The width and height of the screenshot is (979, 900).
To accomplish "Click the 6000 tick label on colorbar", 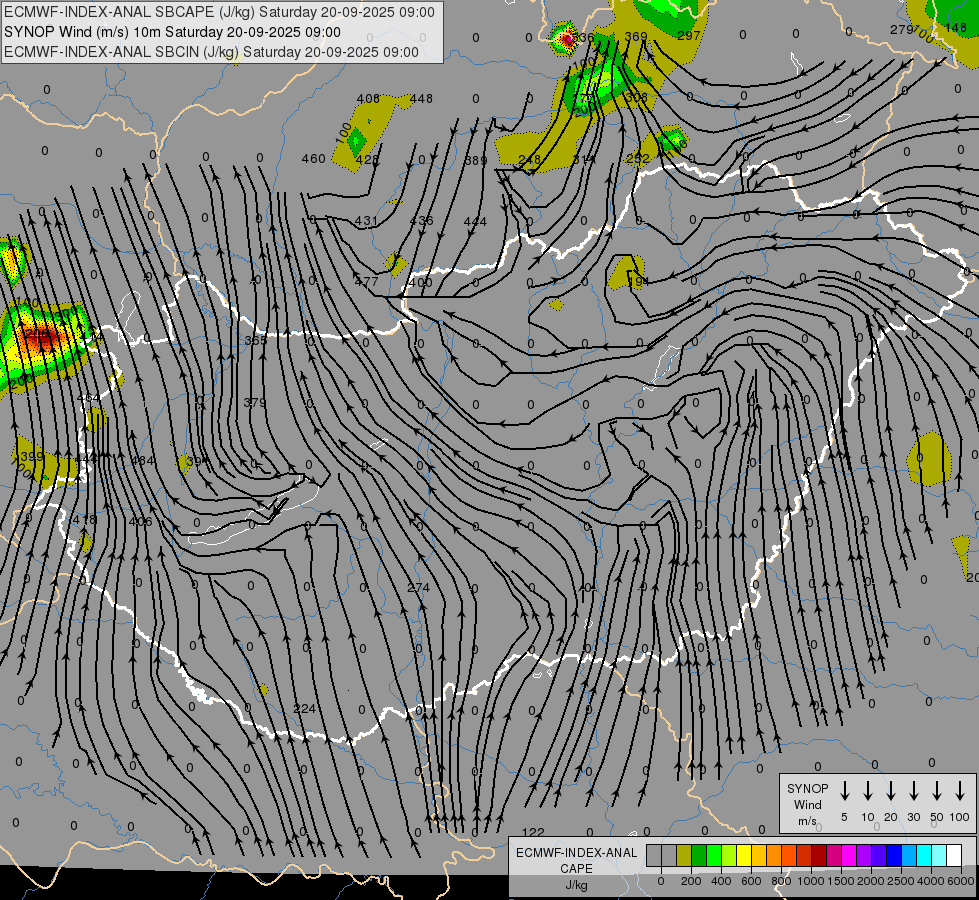I will click(961, 881).
